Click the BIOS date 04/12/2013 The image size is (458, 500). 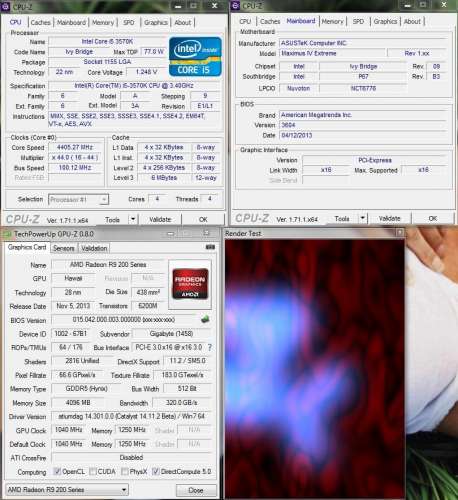click(x=363, y=135)
